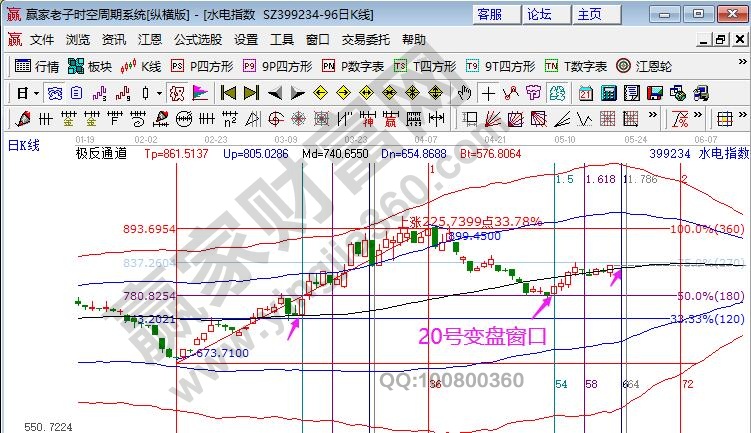
Task: Activate the crosshair cursor tool
Action: pos(487,93)
